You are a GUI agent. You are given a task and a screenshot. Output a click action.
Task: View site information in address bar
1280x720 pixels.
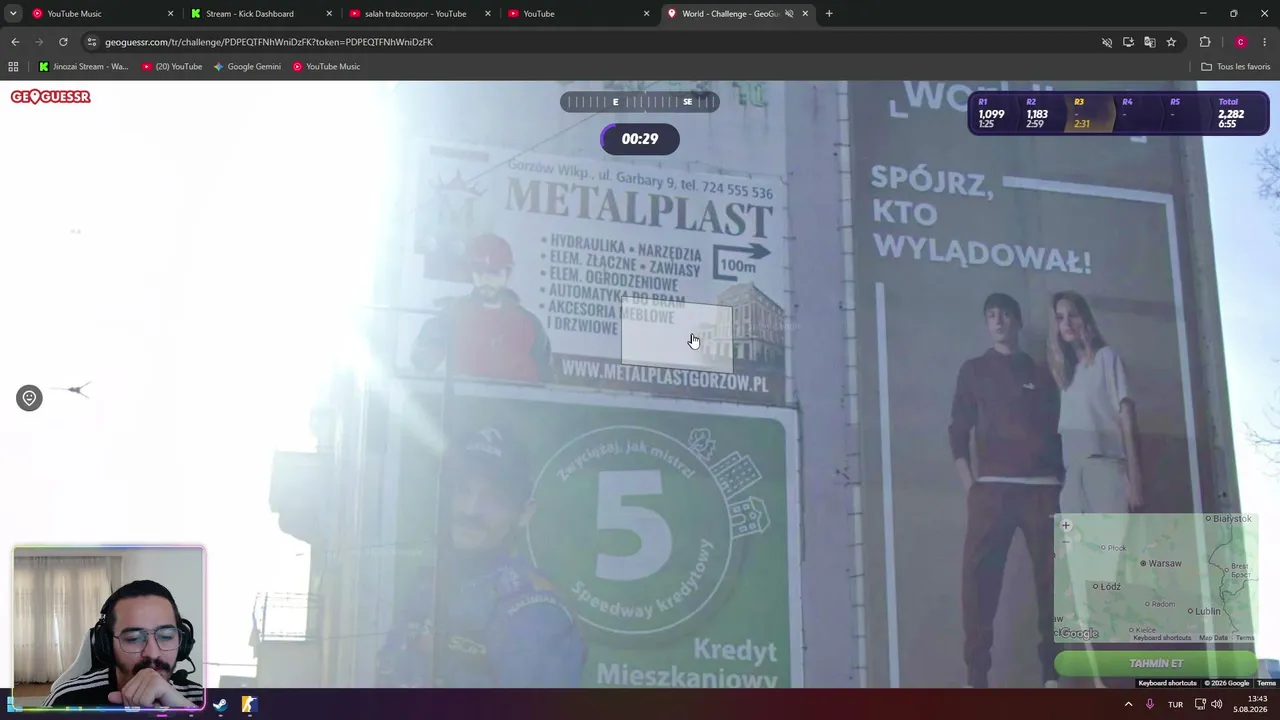[92, 42]
